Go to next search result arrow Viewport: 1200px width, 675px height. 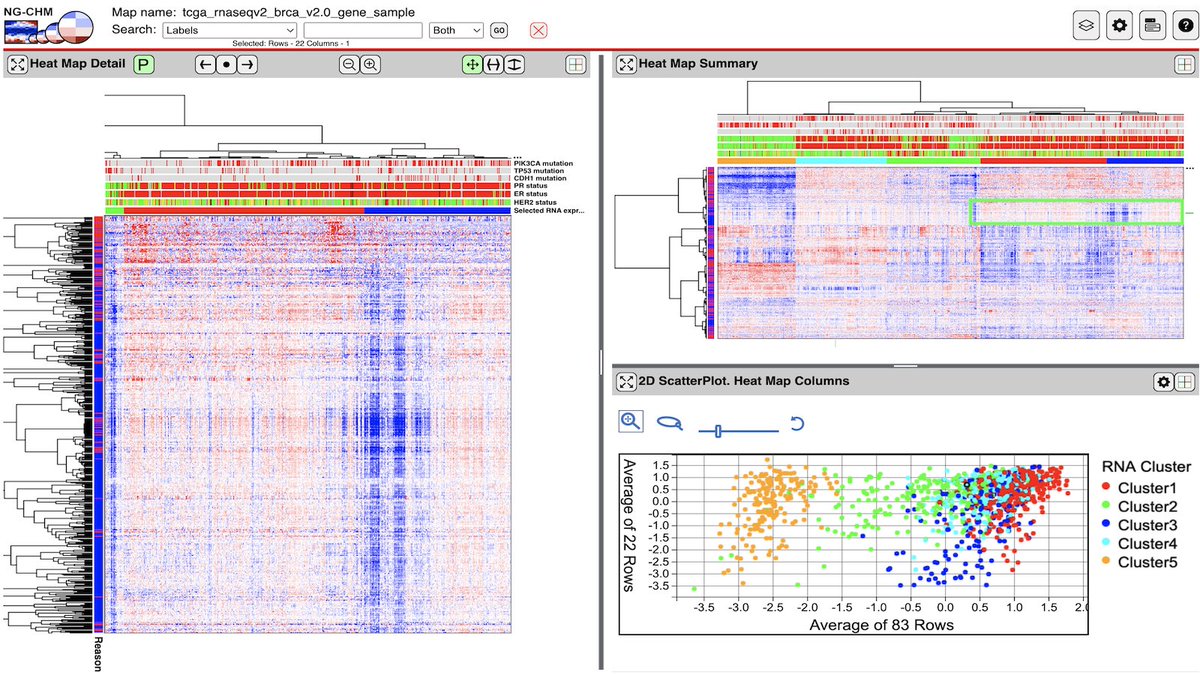[247, 64]
